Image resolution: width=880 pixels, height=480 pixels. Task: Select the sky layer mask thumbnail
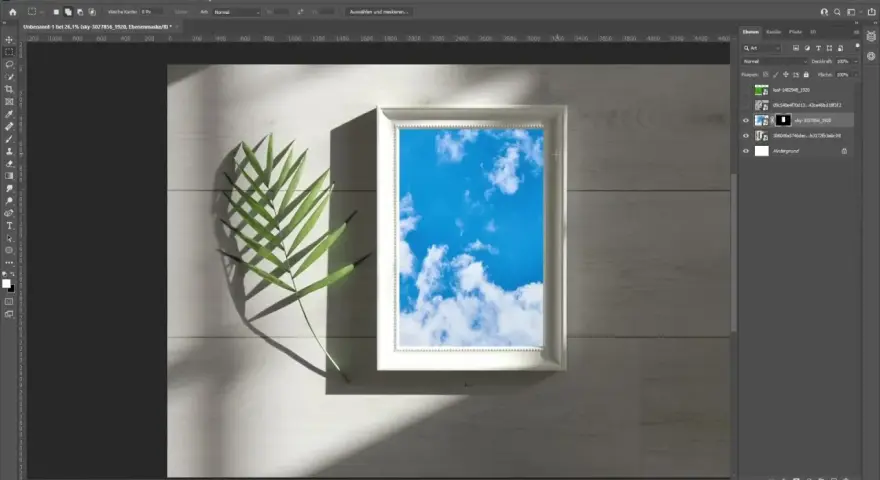click(x=783, y=120)
